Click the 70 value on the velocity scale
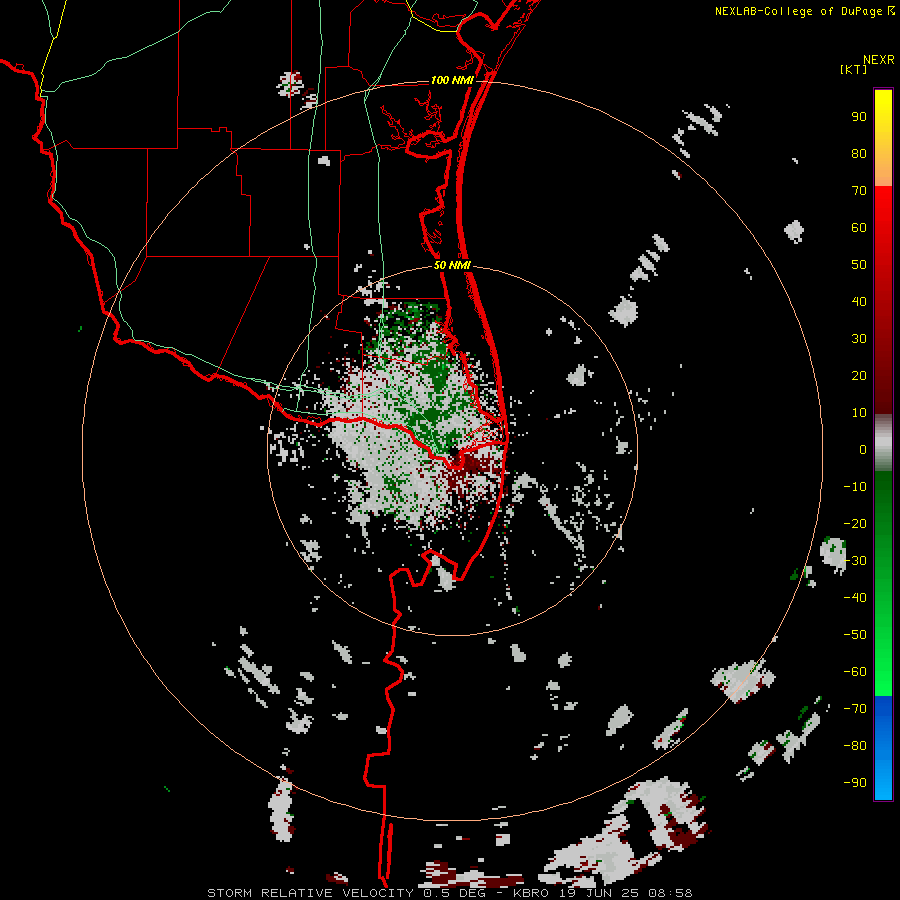 tap(859, 191)
